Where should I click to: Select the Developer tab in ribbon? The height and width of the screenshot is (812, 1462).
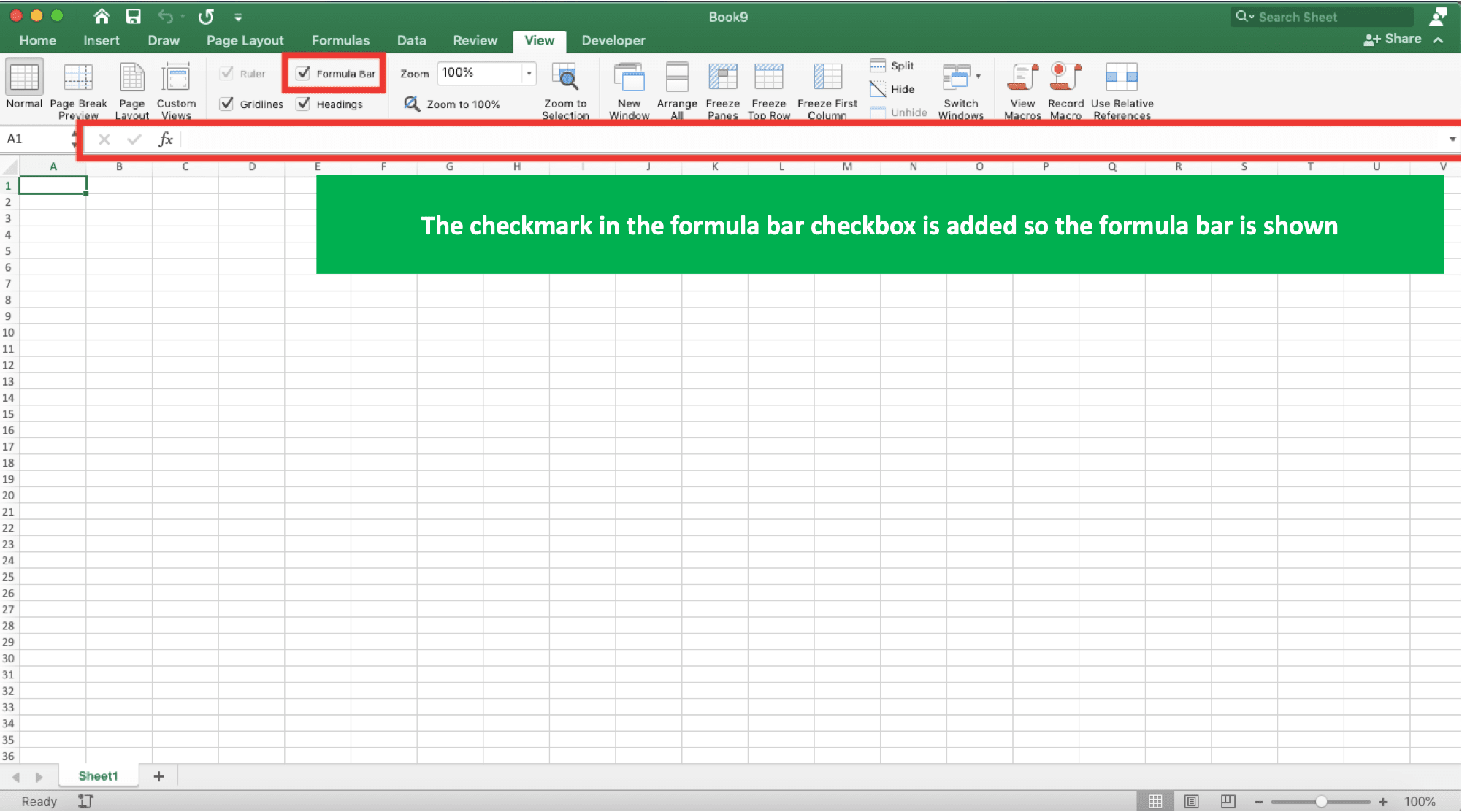[614, 40]
